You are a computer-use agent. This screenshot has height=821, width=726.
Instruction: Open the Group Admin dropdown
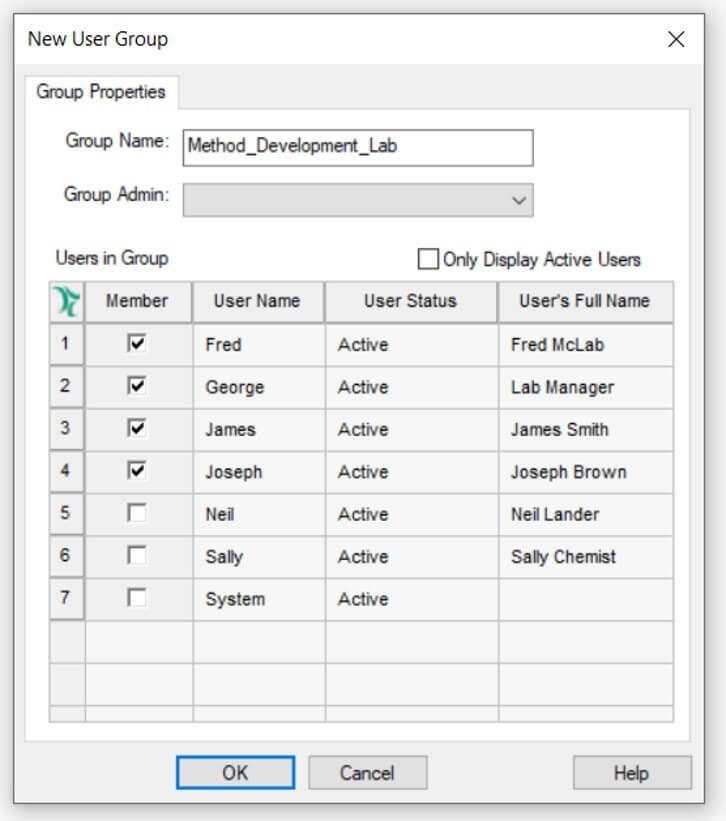358,199
